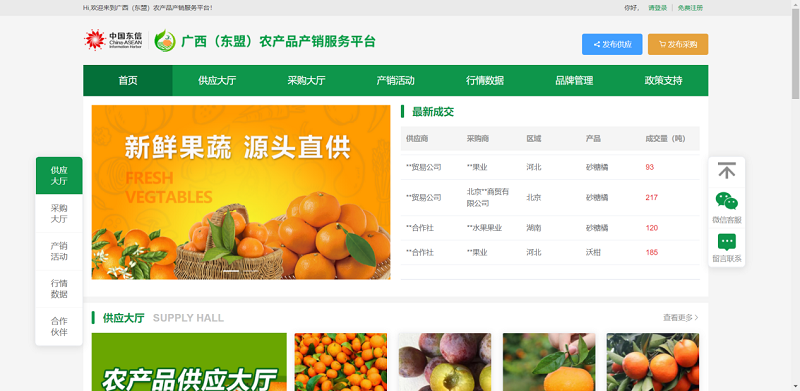Image resolution: width=800 pixels, height=391 pixels.
Task: Click 北京**商贸有限公司 purchaser cell
Action: (488, 198)
